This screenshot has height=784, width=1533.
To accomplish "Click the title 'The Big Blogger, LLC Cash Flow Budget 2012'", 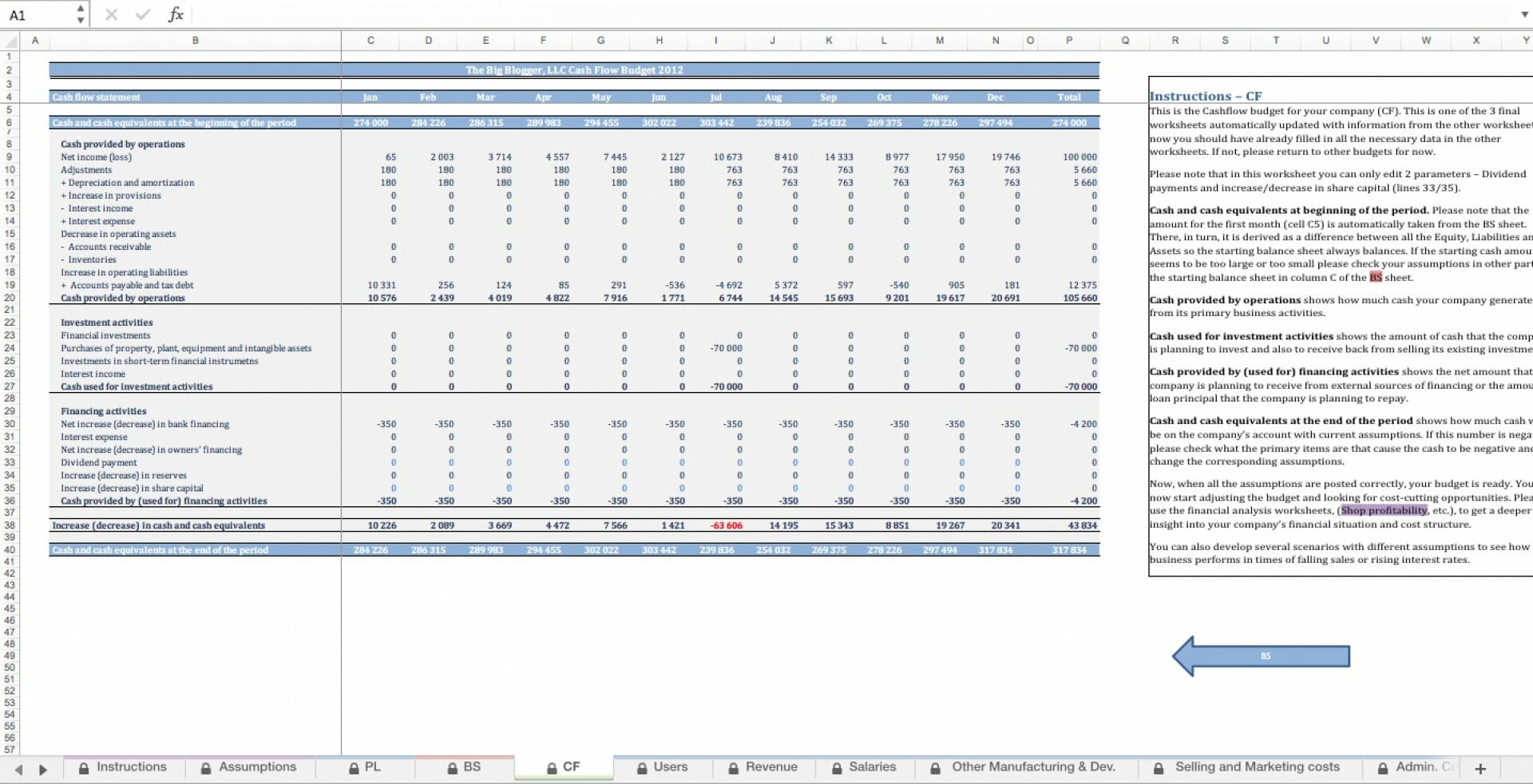I will (574, 70).
